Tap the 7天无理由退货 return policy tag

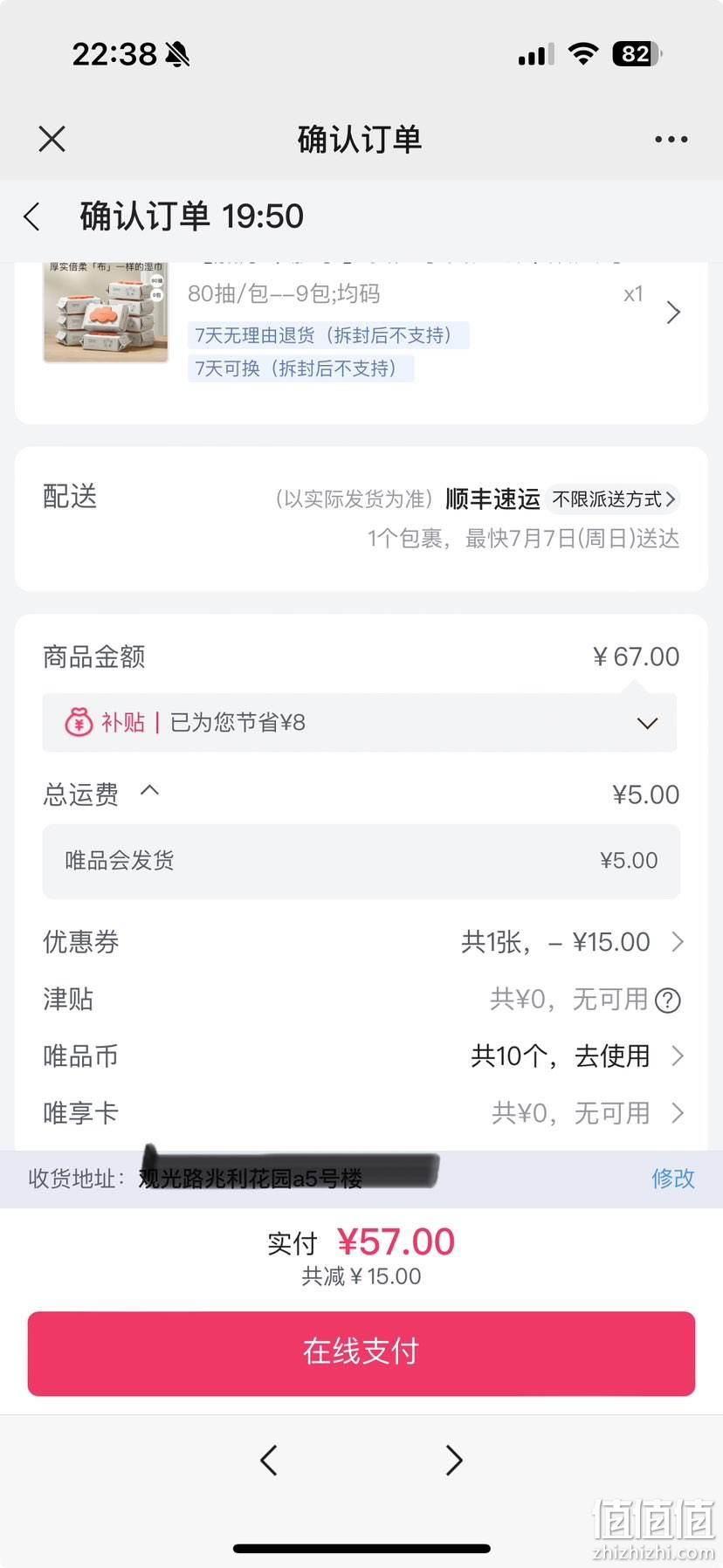[x=328, y=335]
